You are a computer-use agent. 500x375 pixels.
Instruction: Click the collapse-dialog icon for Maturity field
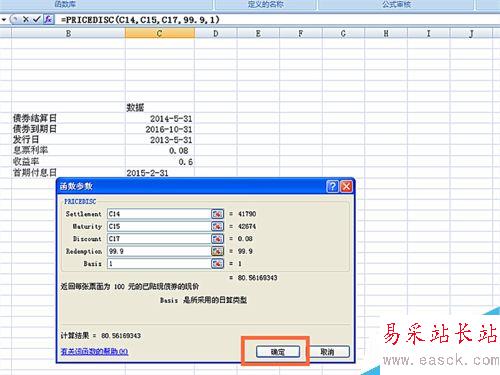click(x=217, y=226)
